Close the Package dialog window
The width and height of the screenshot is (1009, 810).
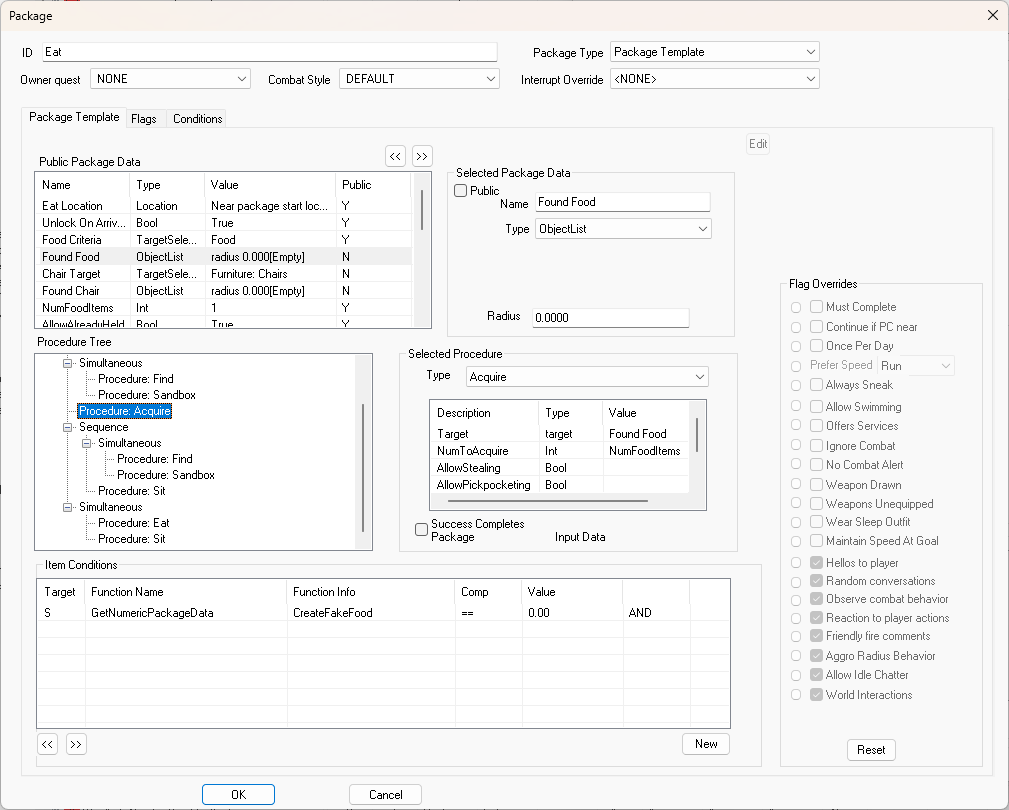tap(992, 15)
